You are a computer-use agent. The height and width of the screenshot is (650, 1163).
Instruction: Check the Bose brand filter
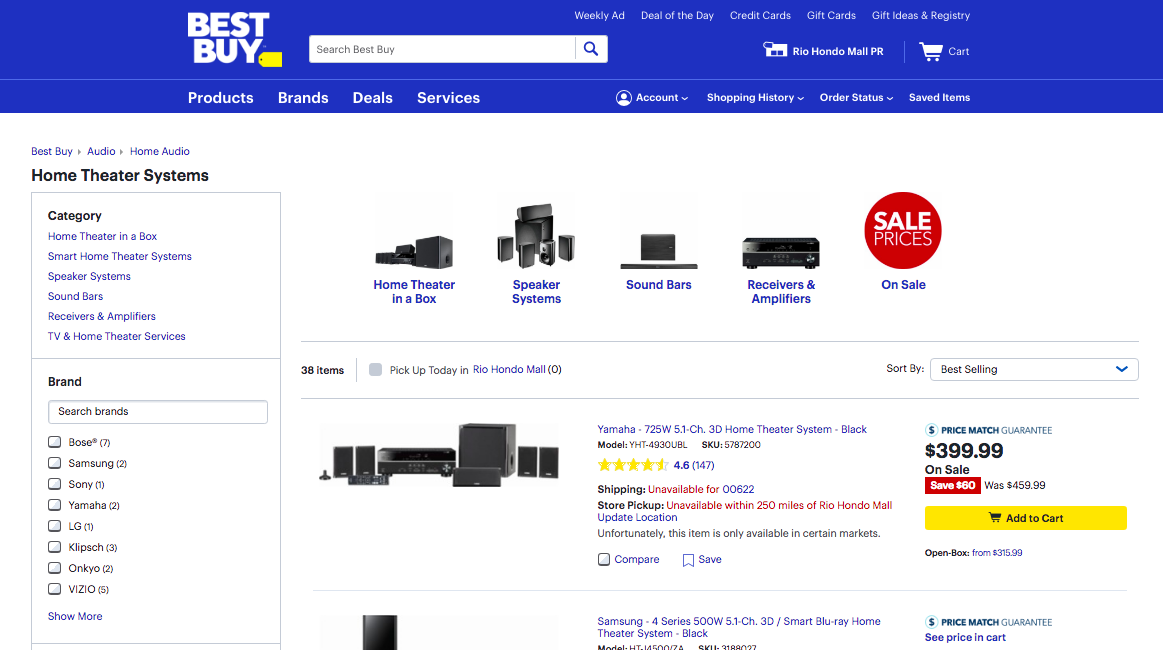coord(55,442)
